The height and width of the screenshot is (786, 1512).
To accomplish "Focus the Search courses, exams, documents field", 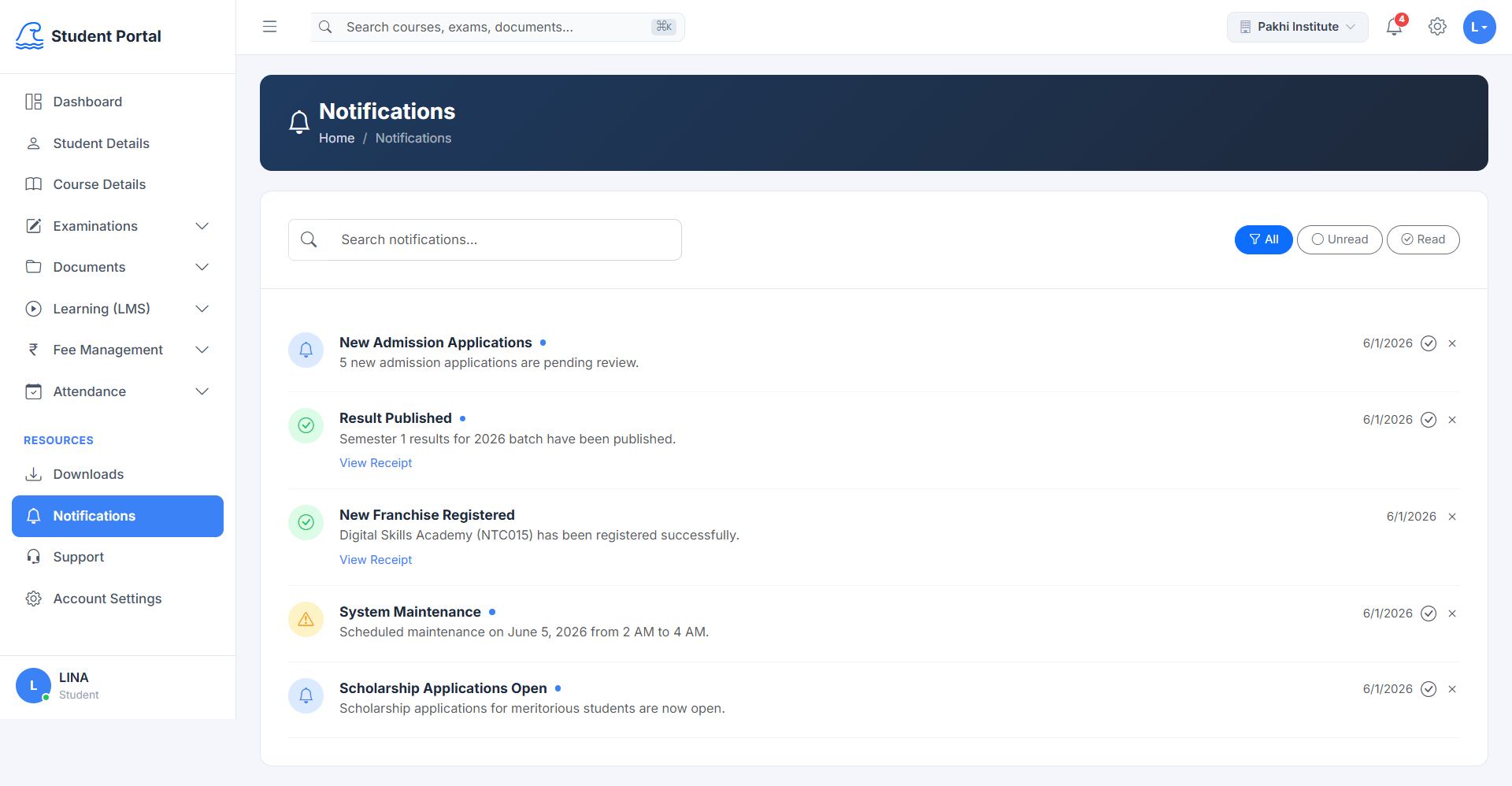I will click(498, 27).
